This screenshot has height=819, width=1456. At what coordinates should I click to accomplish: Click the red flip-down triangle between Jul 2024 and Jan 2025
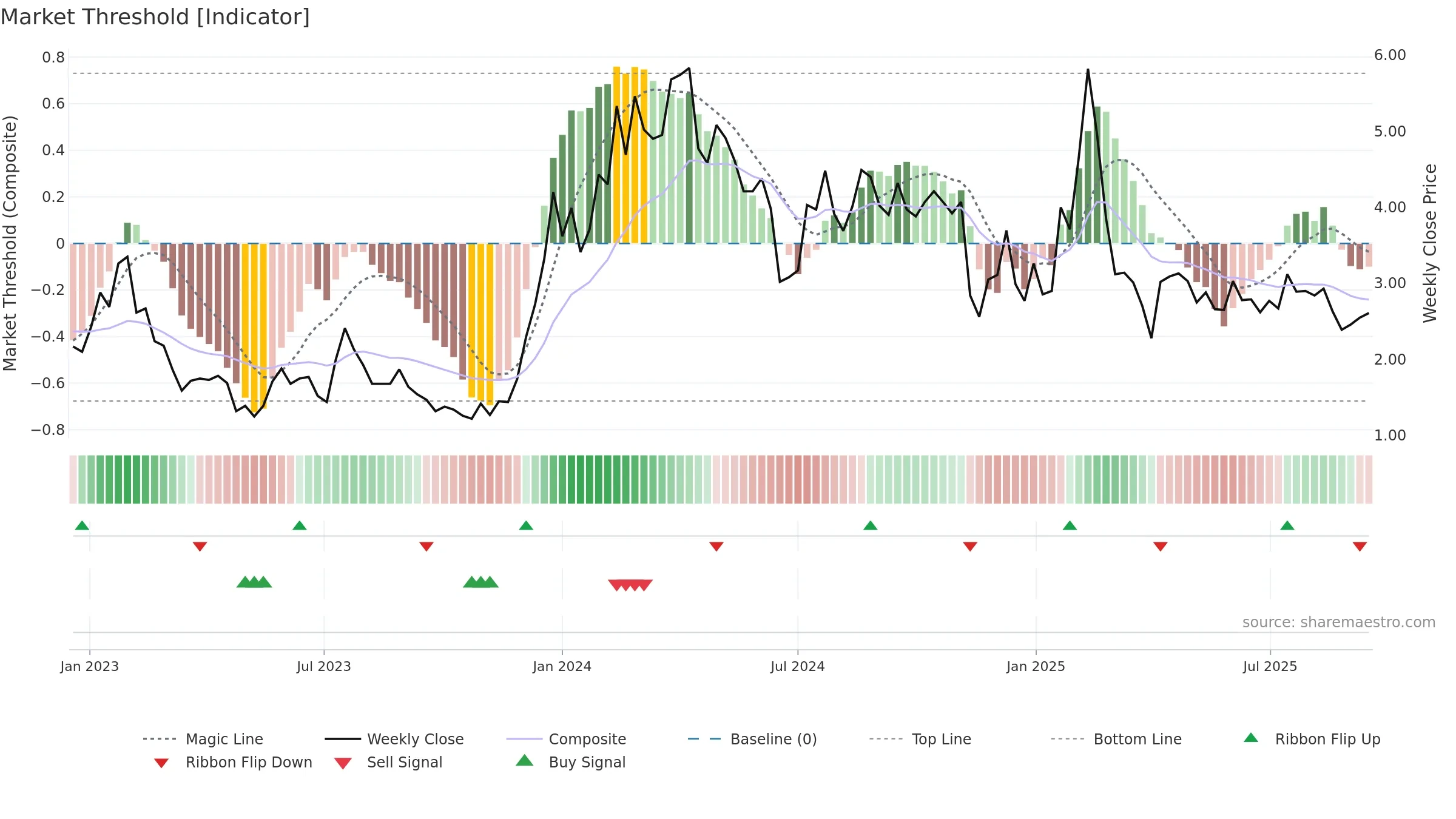click(x=970, y=547)
